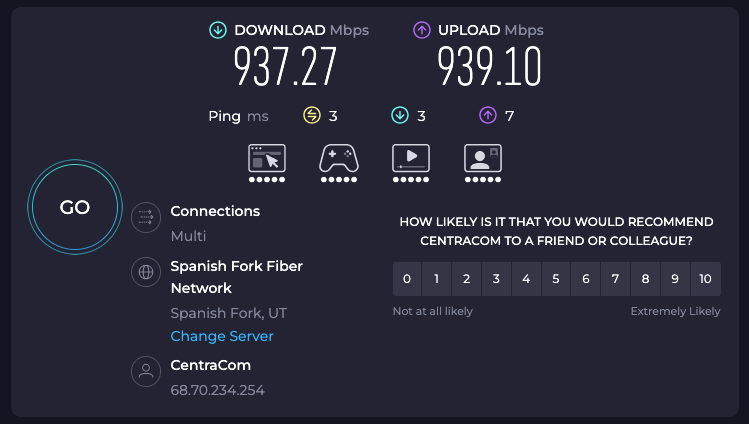The width and height of the screenshot is (749, 424).
Task: Click the Multi connections setting
Action: pyautogui.click(x=188, y=236)
